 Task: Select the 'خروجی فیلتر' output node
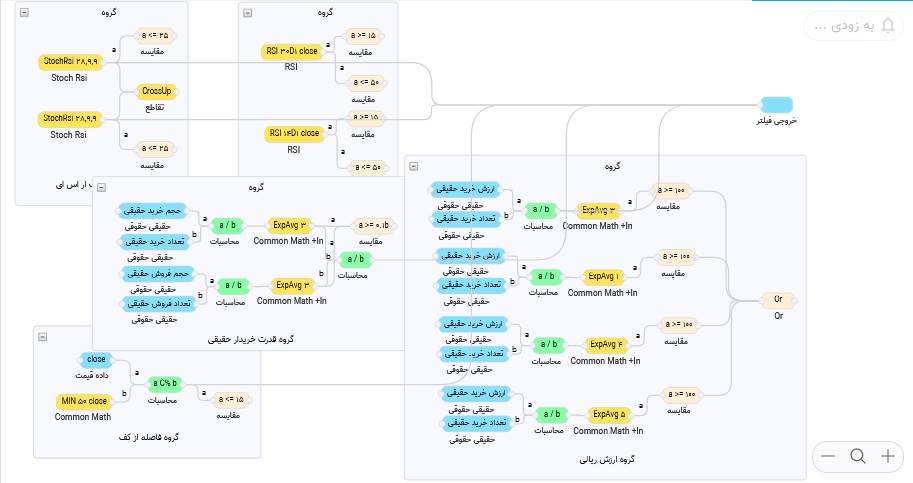(x=777, y=105)
